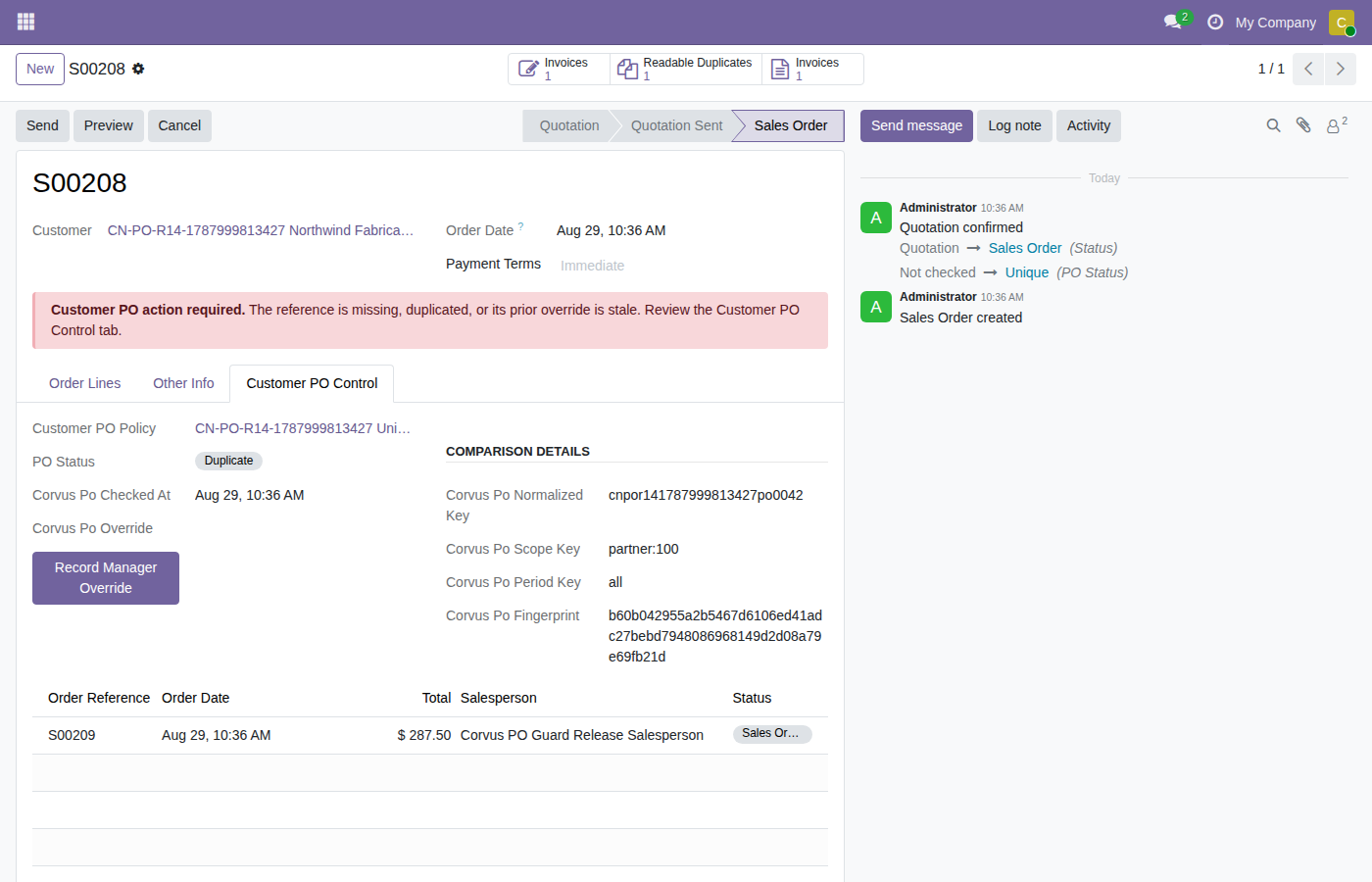Viewport: 1372px width, 882px height.
Task: Click the New button
Action: (x=40, y=69)
